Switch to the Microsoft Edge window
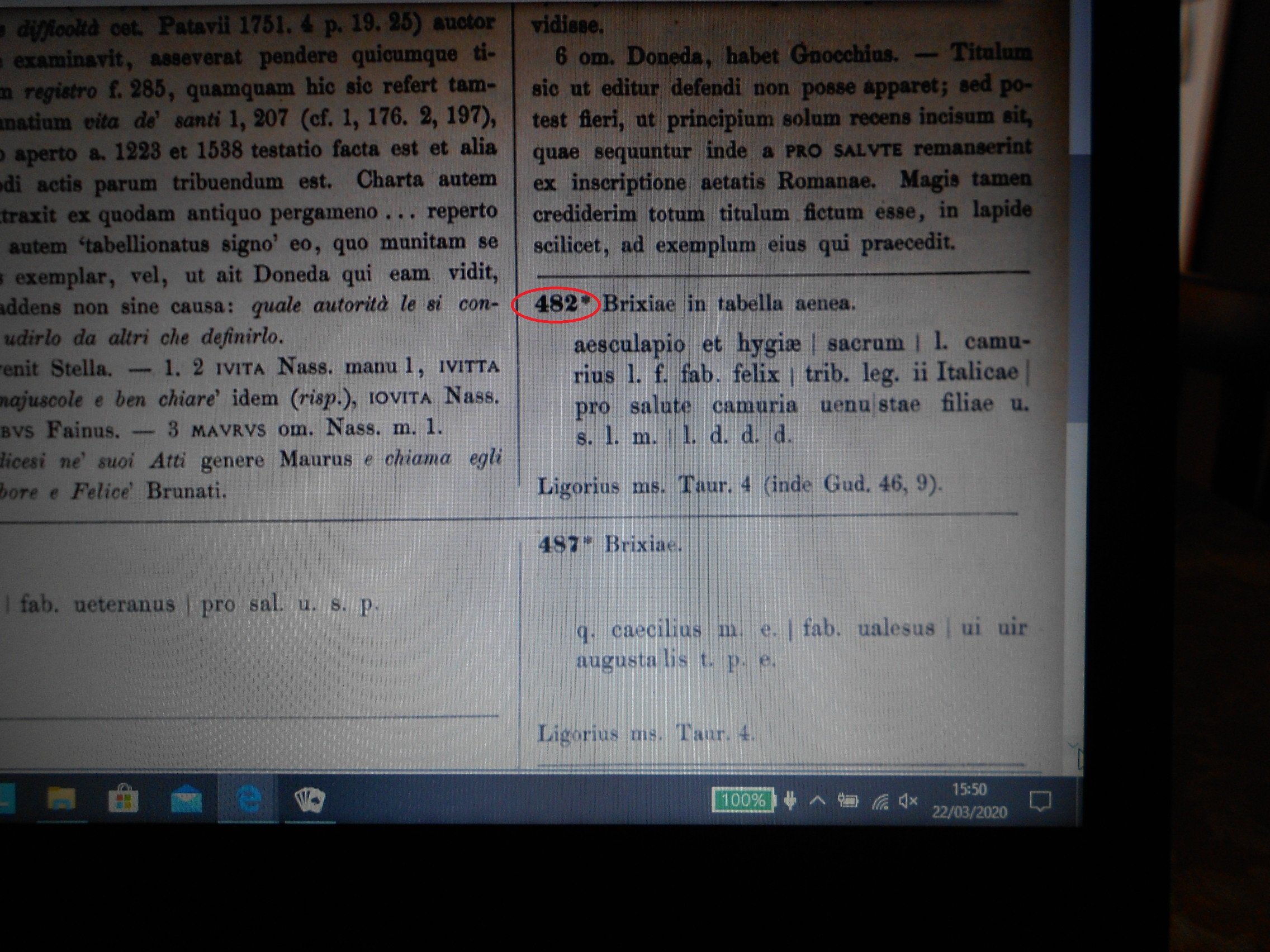The image size is (1270, 952). [x=249, y=799]
